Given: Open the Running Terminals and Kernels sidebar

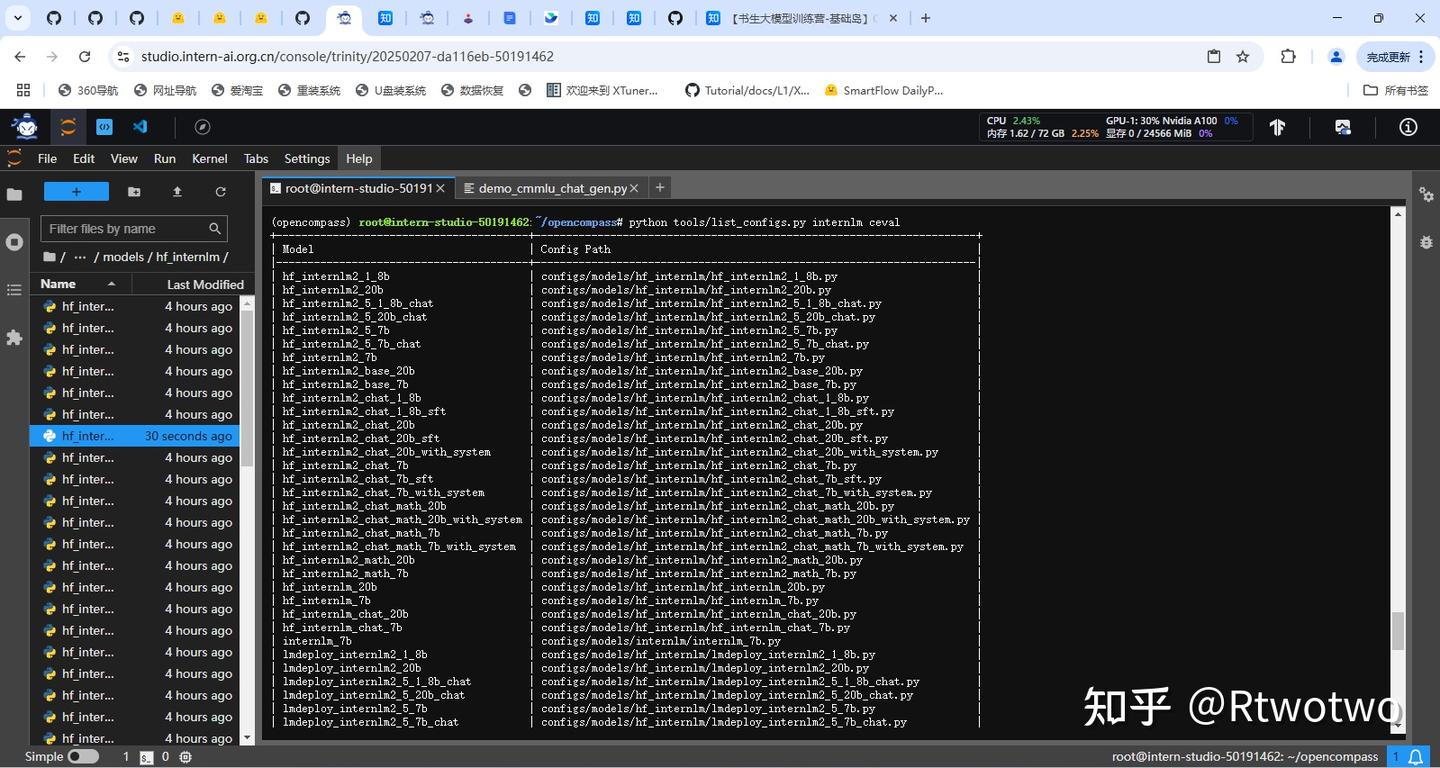Looking at the screenshot, I should tap(14, 243).
